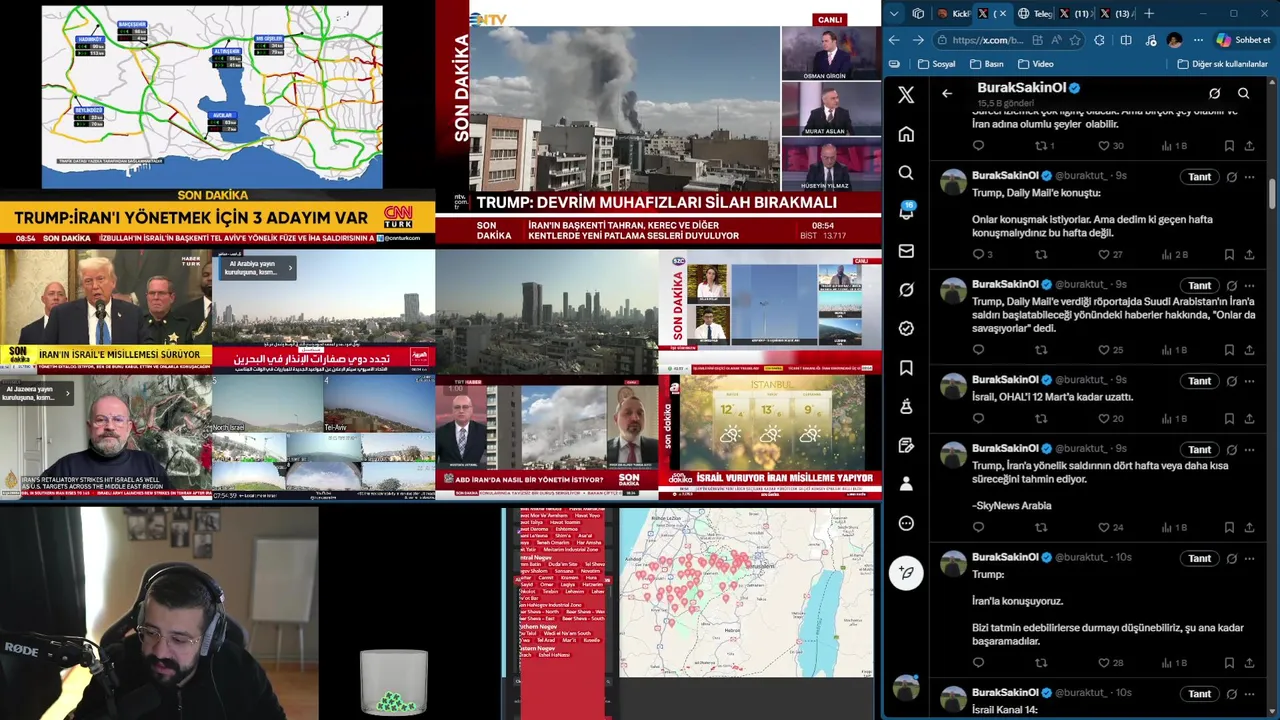Image resolution: width=1280 pixels, height=720 pixels.
Task: Open browser profile avatar
Action: (1174, 40)
